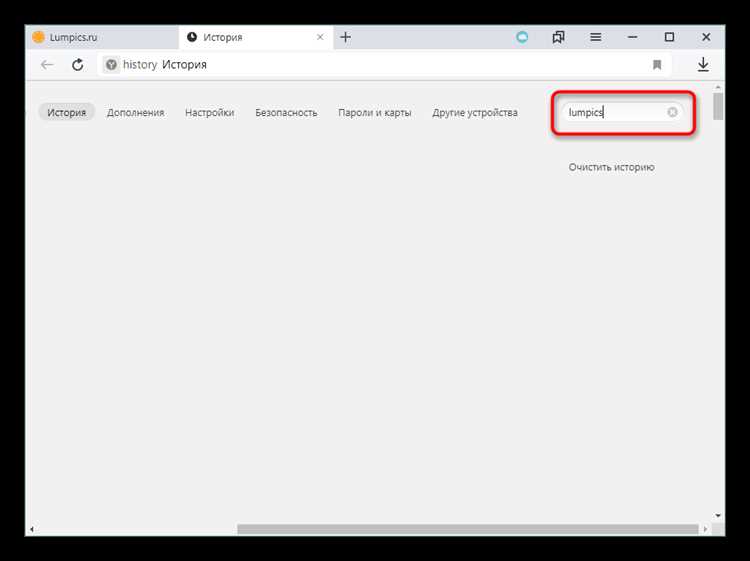
Task: Click the vertical scrollbar down arrow
Action: coord(718,515)
